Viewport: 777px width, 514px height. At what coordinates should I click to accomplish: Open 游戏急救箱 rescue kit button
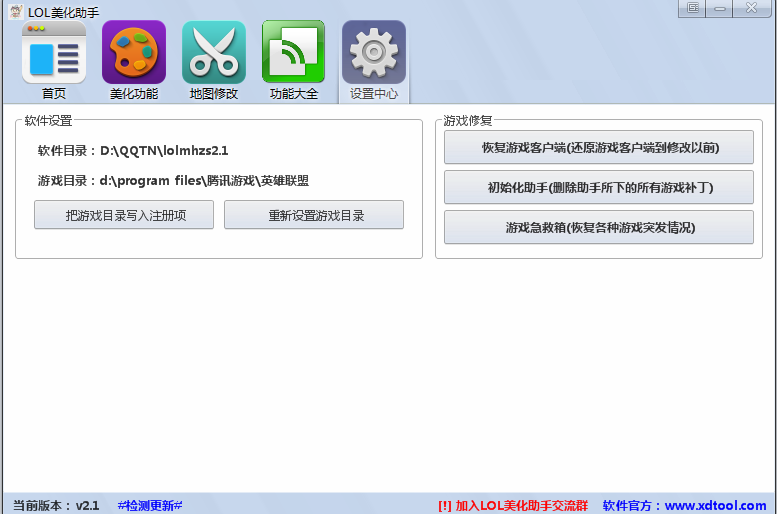pos(599,227)
